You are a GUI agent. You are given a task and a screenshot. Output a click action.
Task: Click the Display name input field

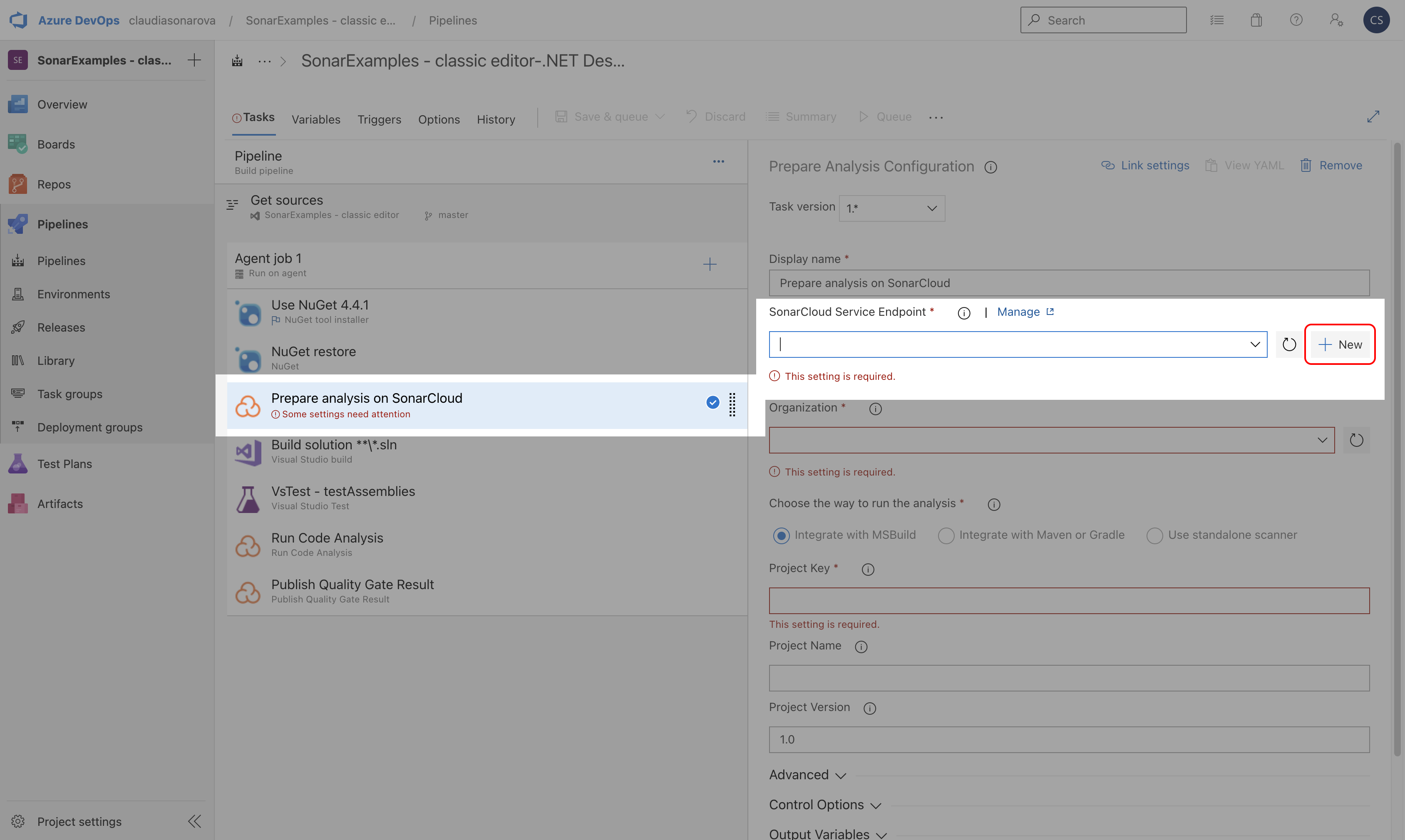pyautogui.click(x=1069, y=283)
